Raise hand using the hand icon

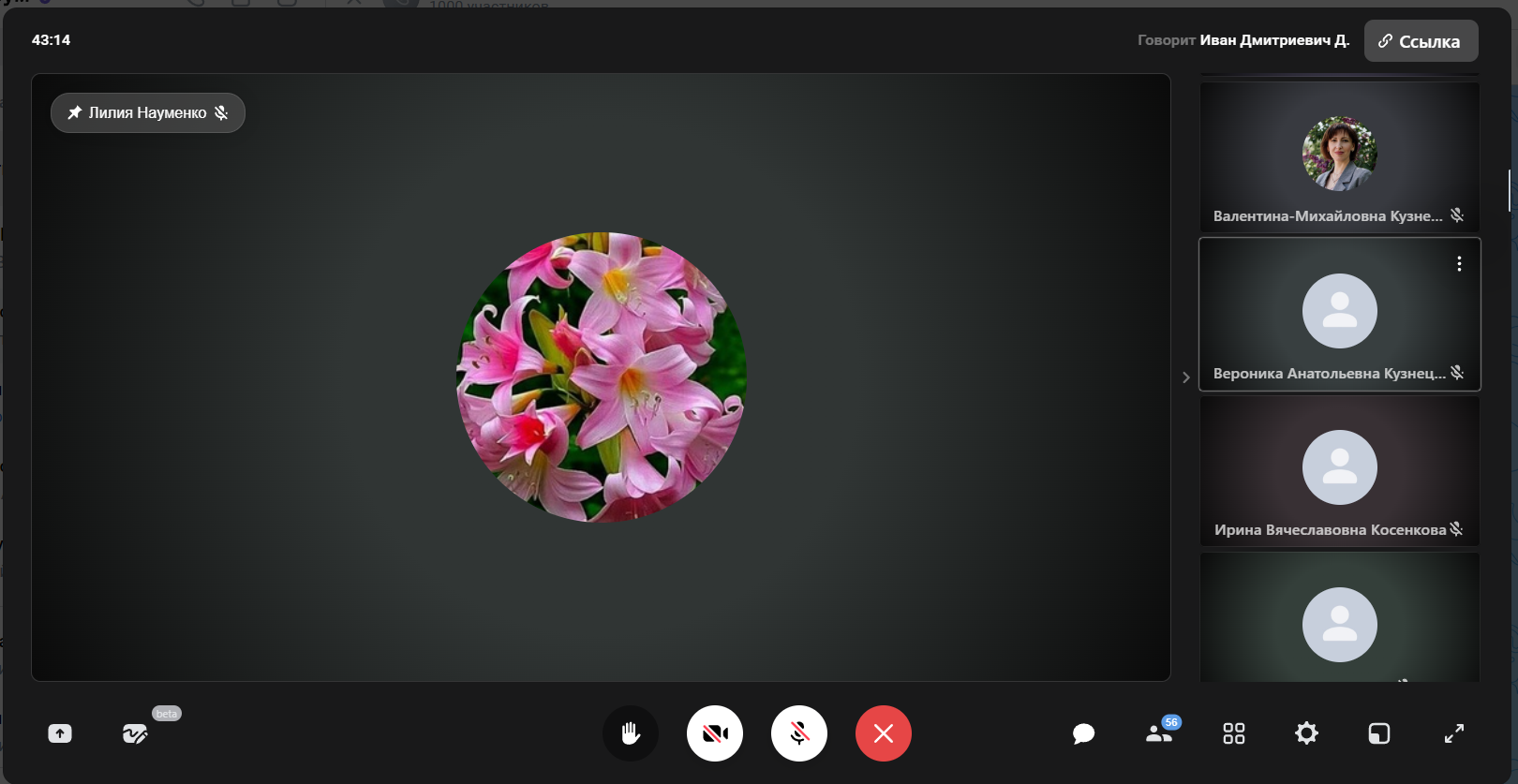pyautogui.click(x=631, y=733)
